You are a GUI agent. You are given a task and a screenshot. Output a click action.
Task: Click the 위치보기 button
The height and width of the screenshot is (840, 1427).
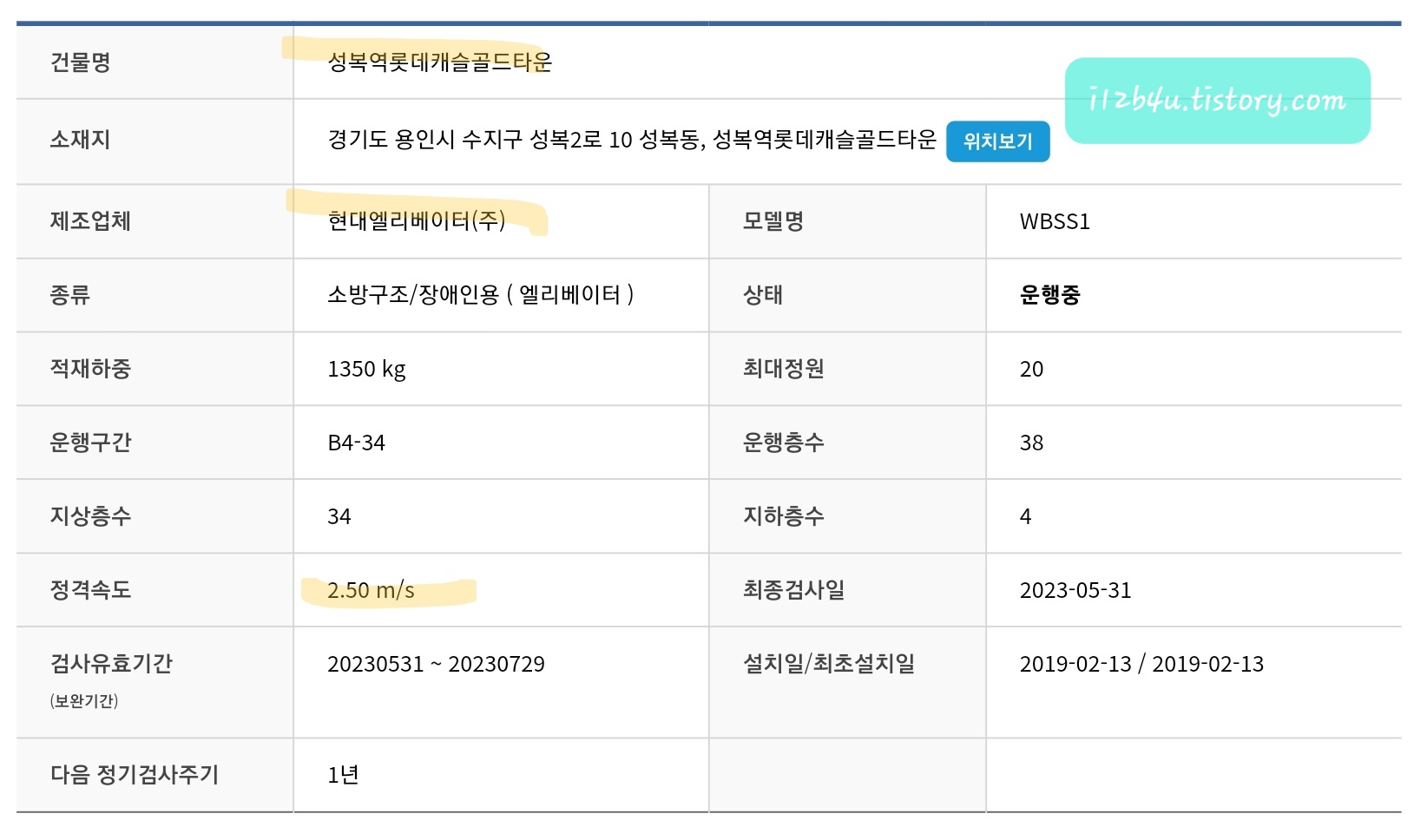(x=997, y=141)
